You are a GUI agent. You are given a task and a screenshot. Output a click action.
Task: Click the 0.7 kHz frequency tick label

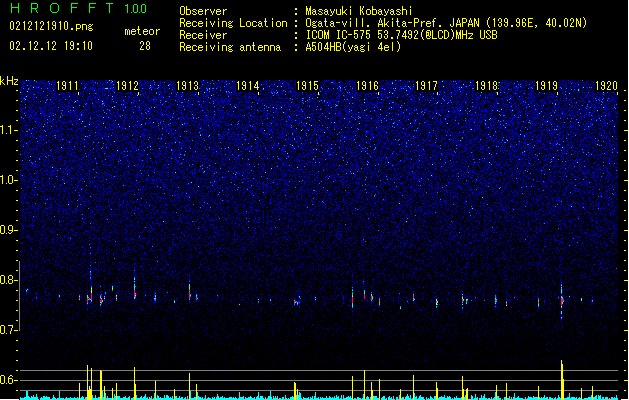9,330
